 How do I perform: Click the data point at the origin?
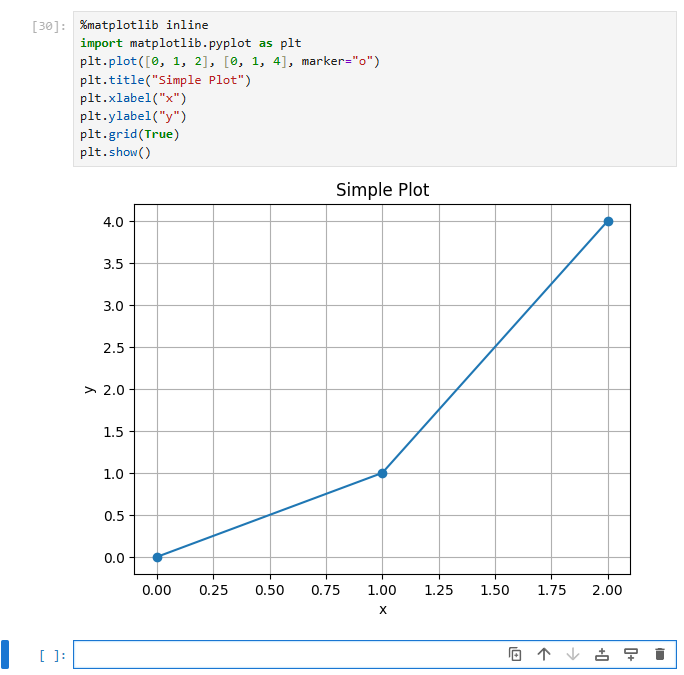pyautogui.click(x=157, y=557)
